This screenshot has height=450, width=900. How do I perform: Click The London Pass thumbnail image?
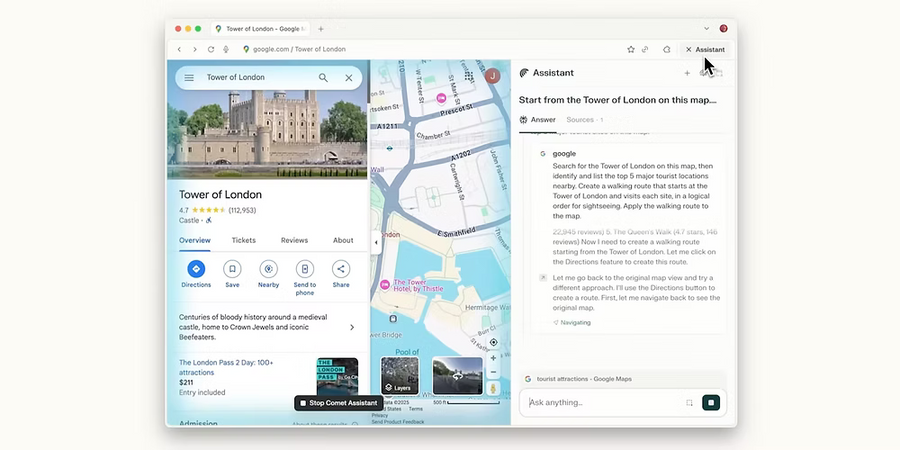click(x=338, y=377)
